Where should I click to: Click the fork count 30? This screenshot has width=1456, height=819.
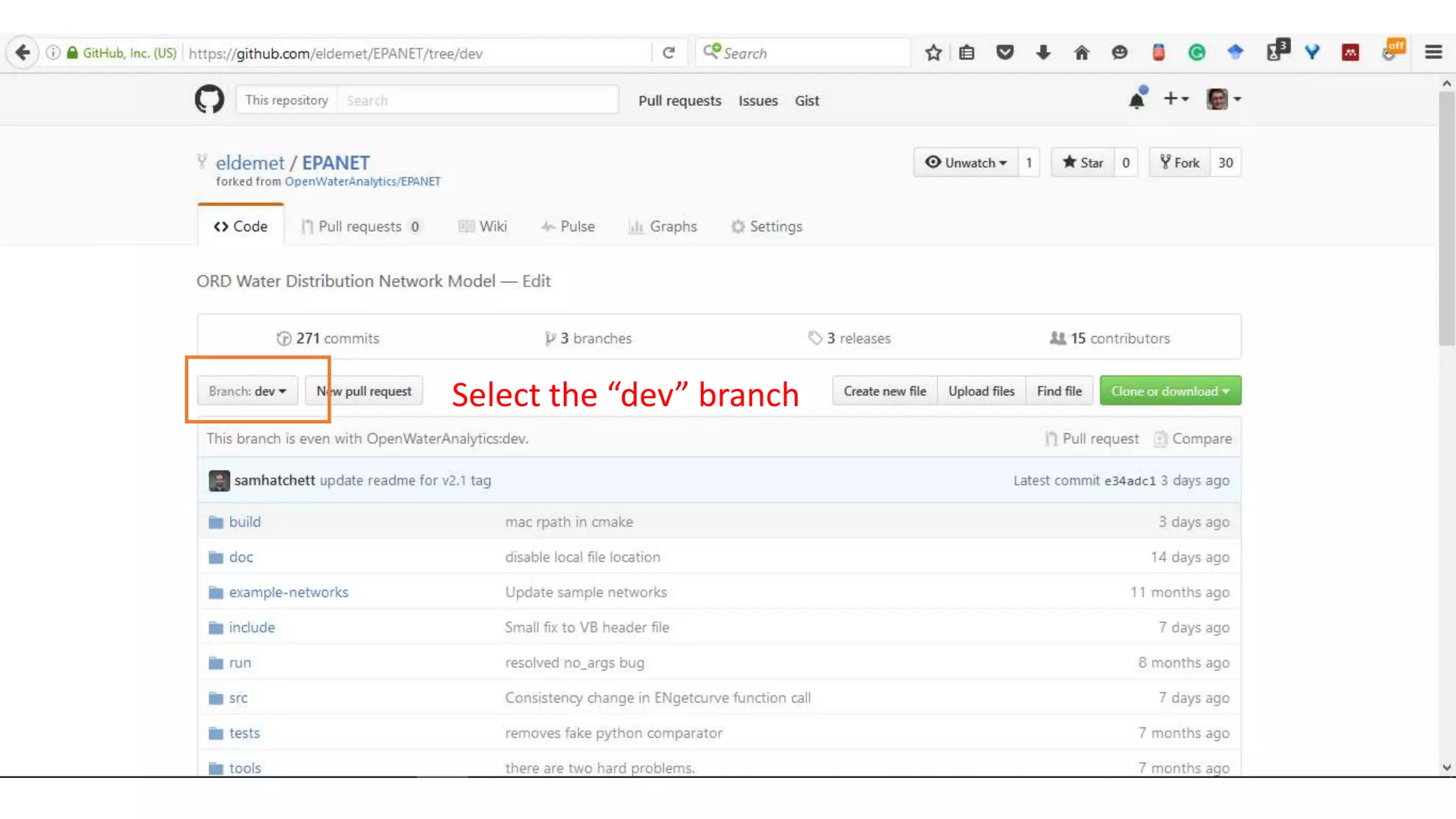coord(1226,163)
